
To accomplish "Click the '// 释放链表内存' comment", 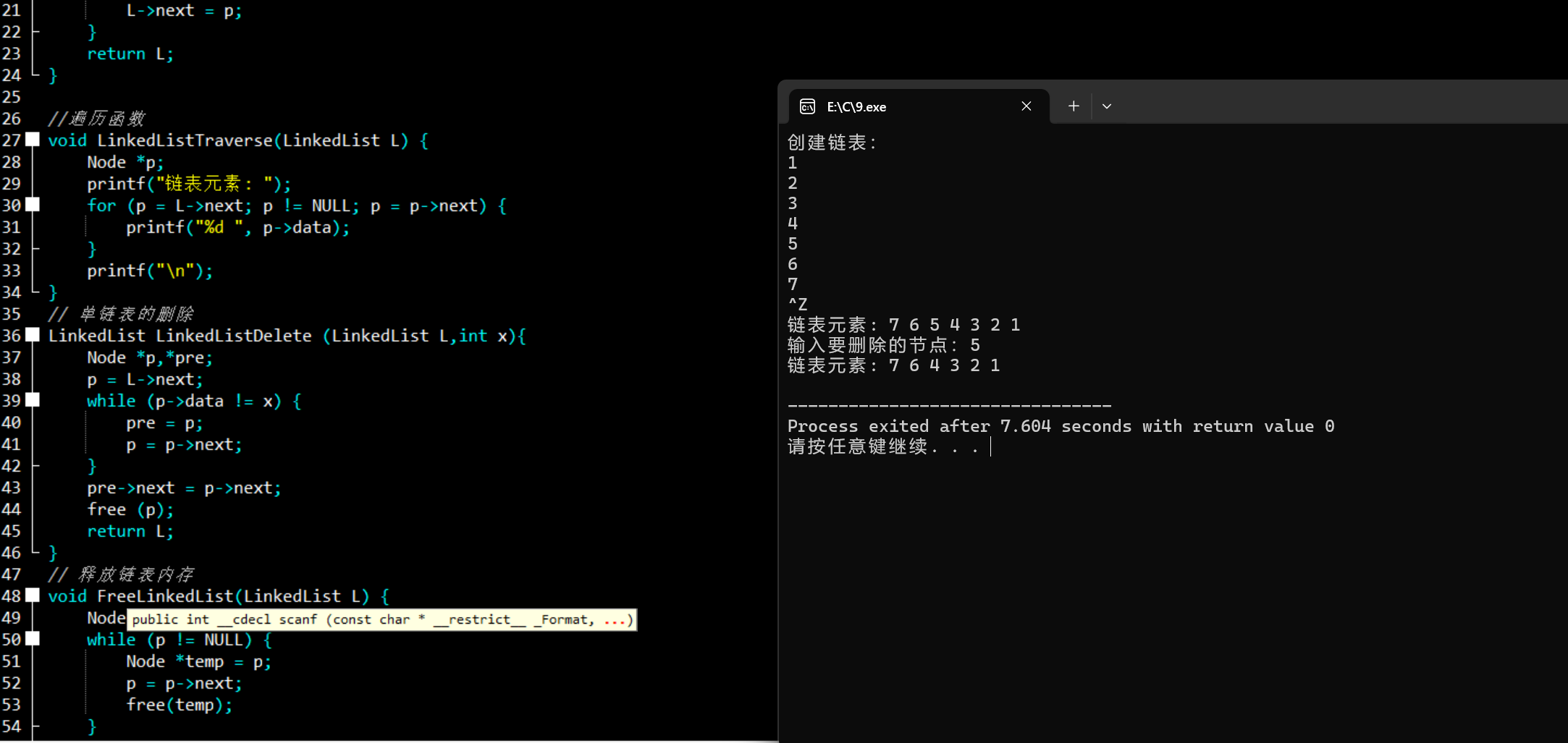I will click(121, 574).
